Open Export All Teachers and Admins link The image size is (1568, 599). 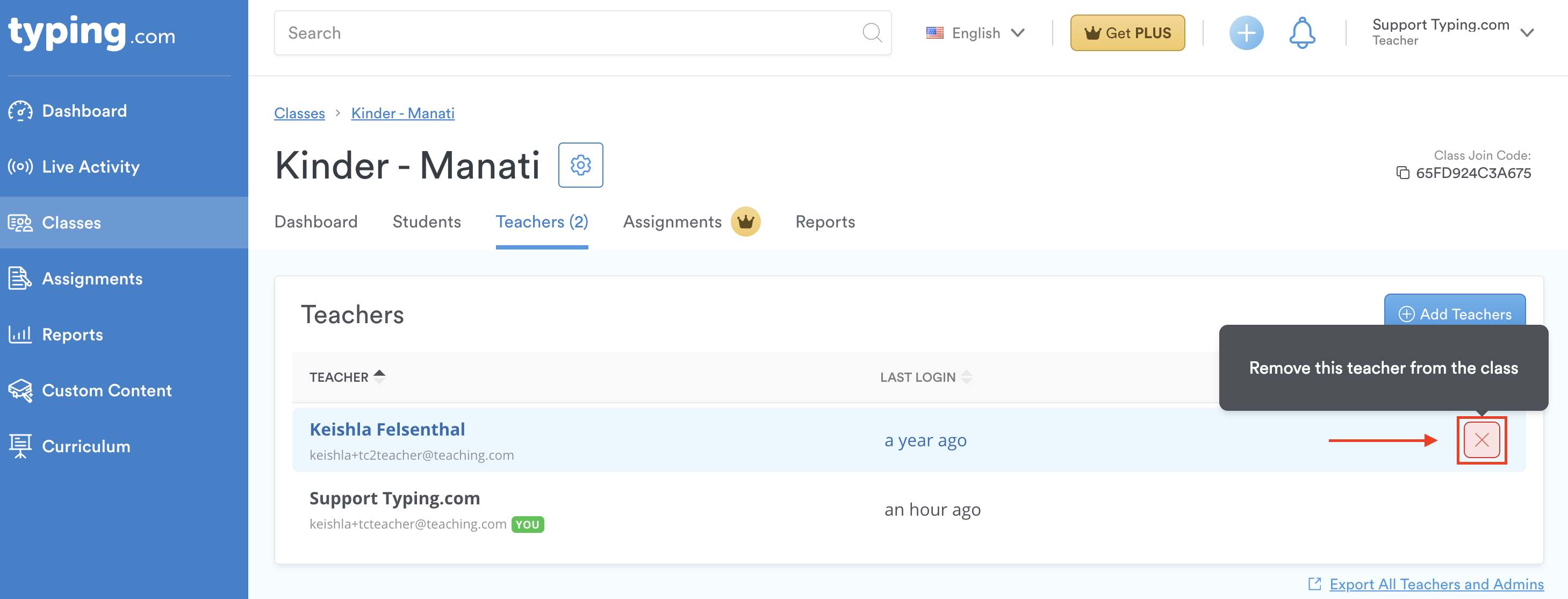pyautogui.click(x=1436, y=584)
